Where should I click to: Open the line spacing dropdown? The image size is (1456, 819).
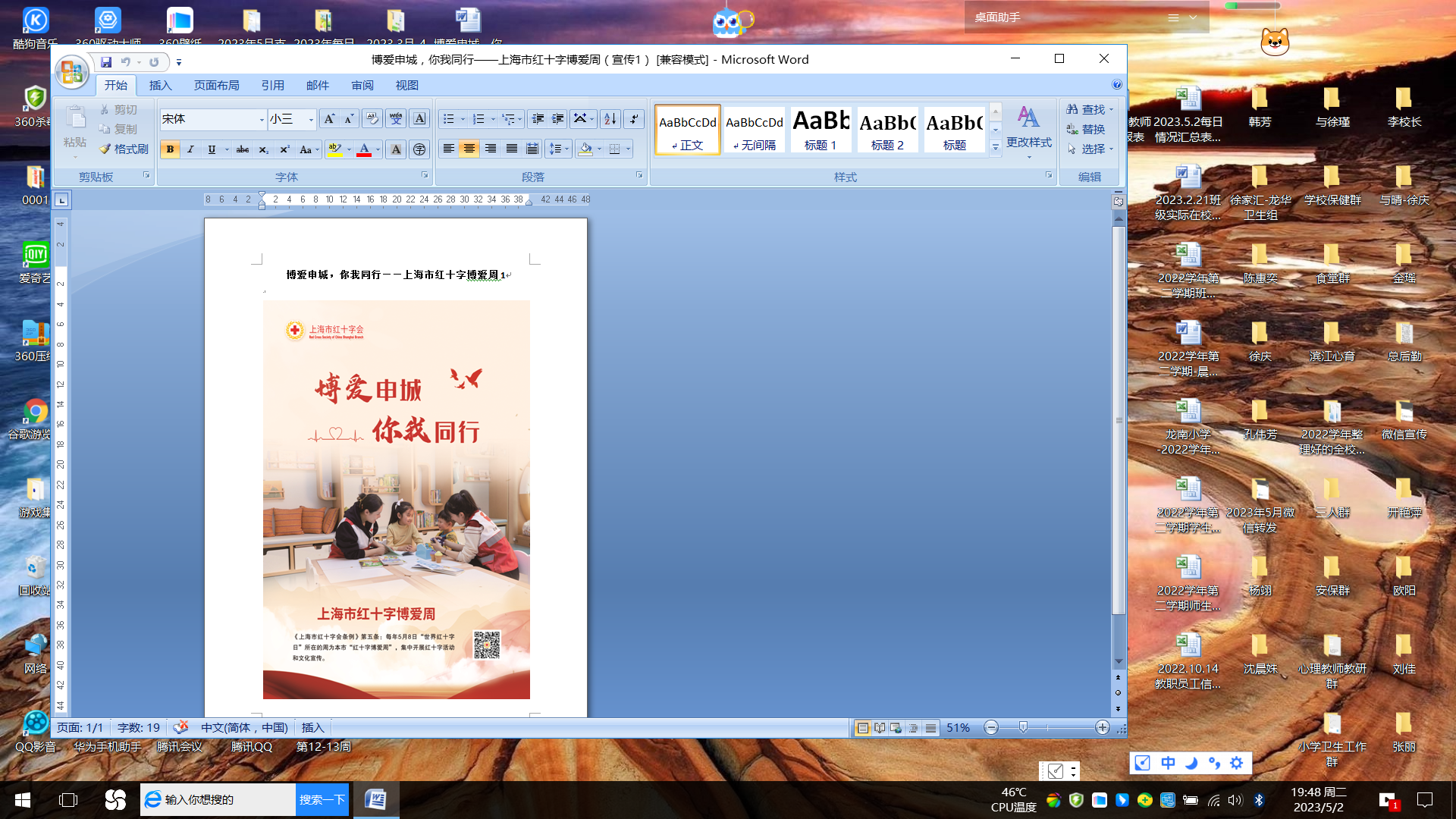pos(559,149)
